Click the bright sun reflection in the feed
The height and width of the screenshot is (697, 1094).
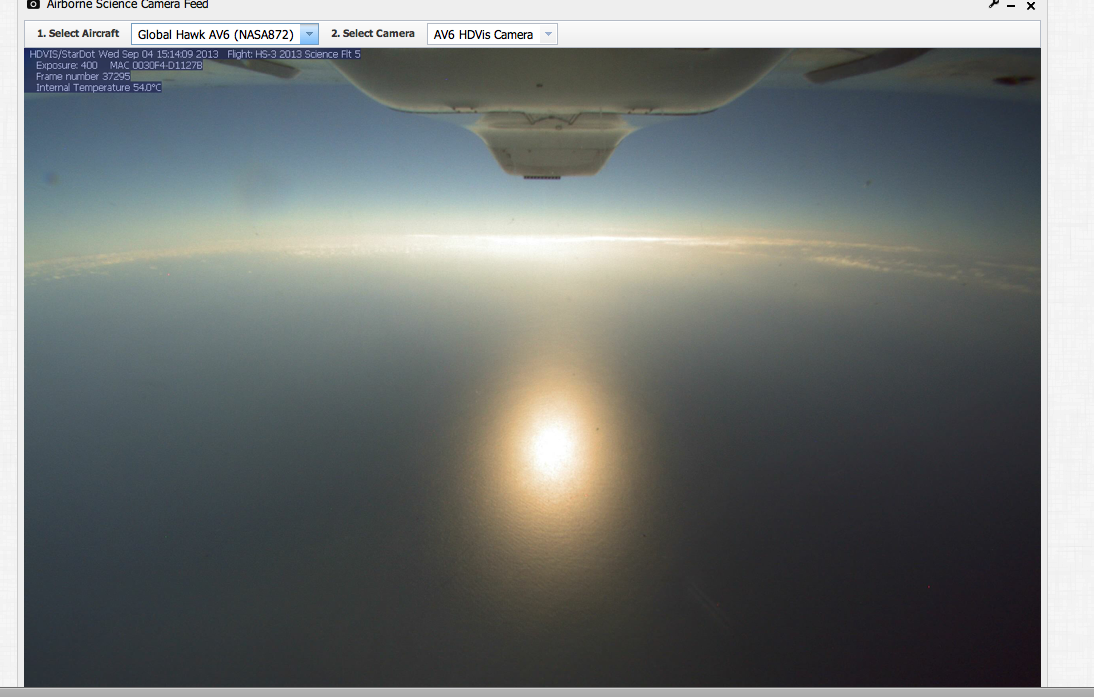[551, 447]
